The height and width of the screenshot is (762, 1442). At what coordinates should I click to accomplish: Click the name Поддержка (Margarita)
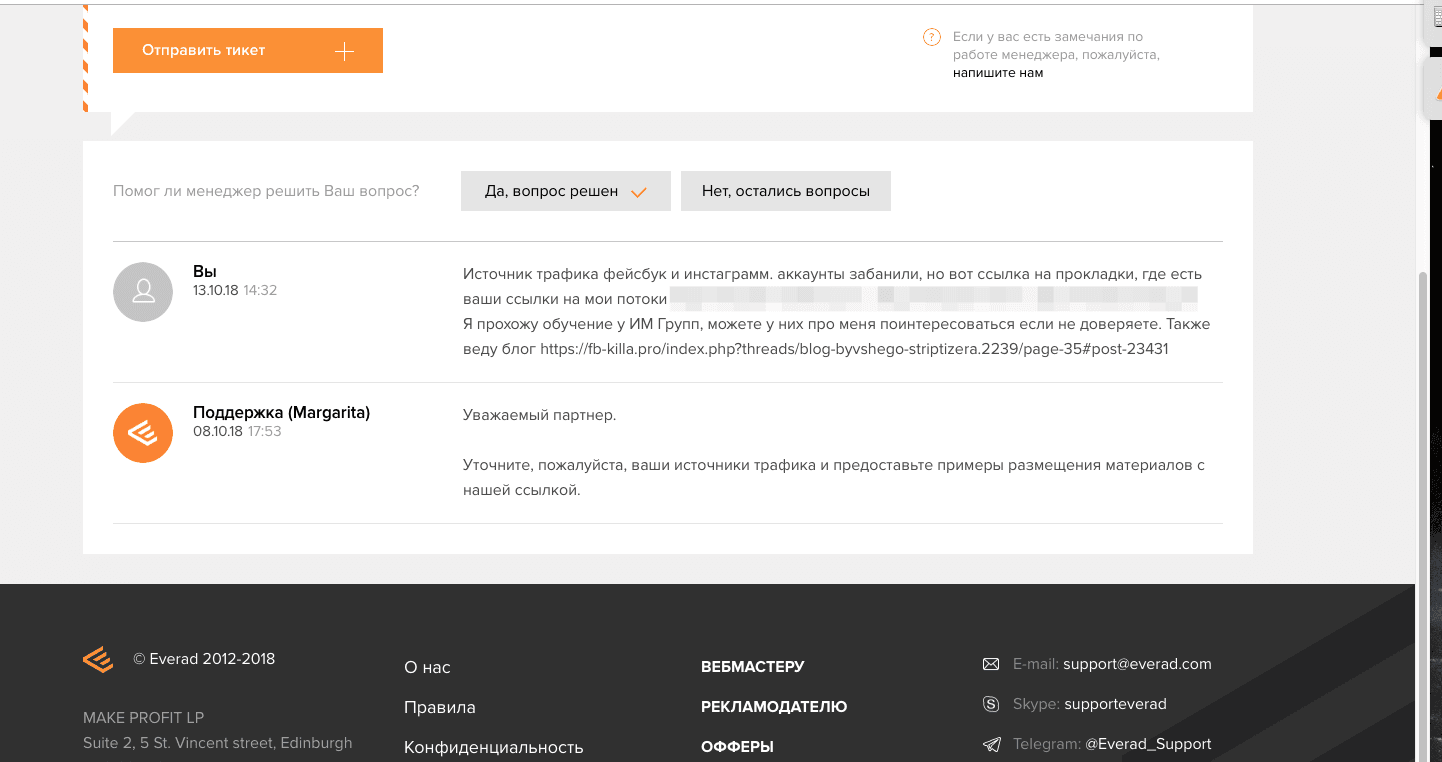[x=282, y=413]
